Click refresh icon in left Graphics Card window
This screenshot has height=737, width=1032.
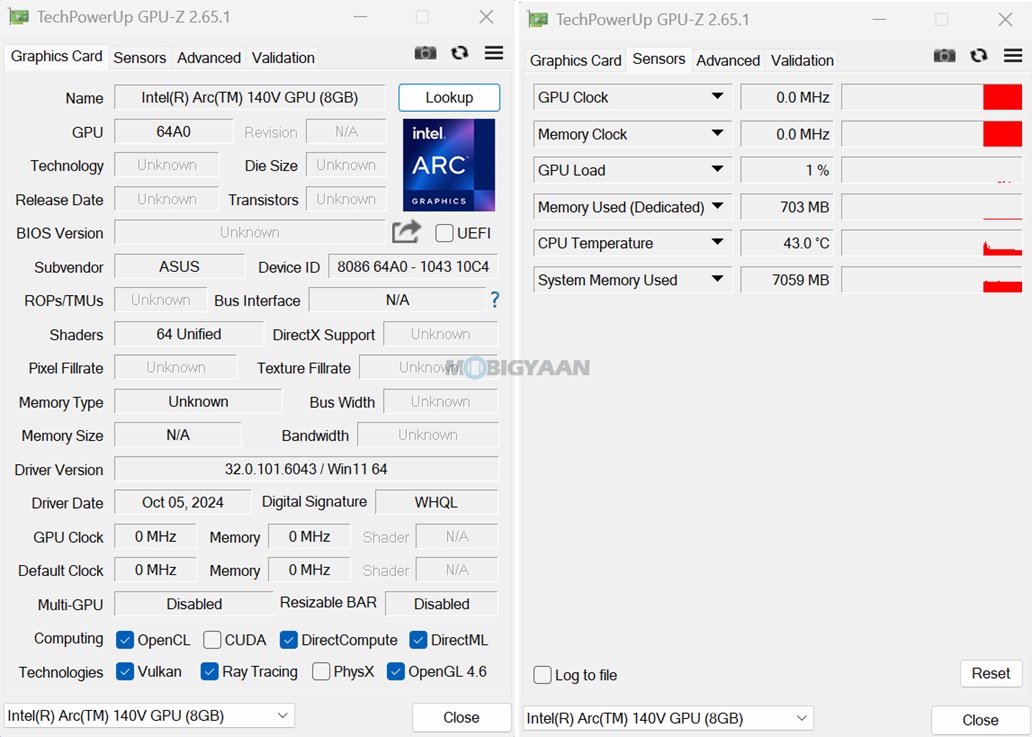(459, 53)
